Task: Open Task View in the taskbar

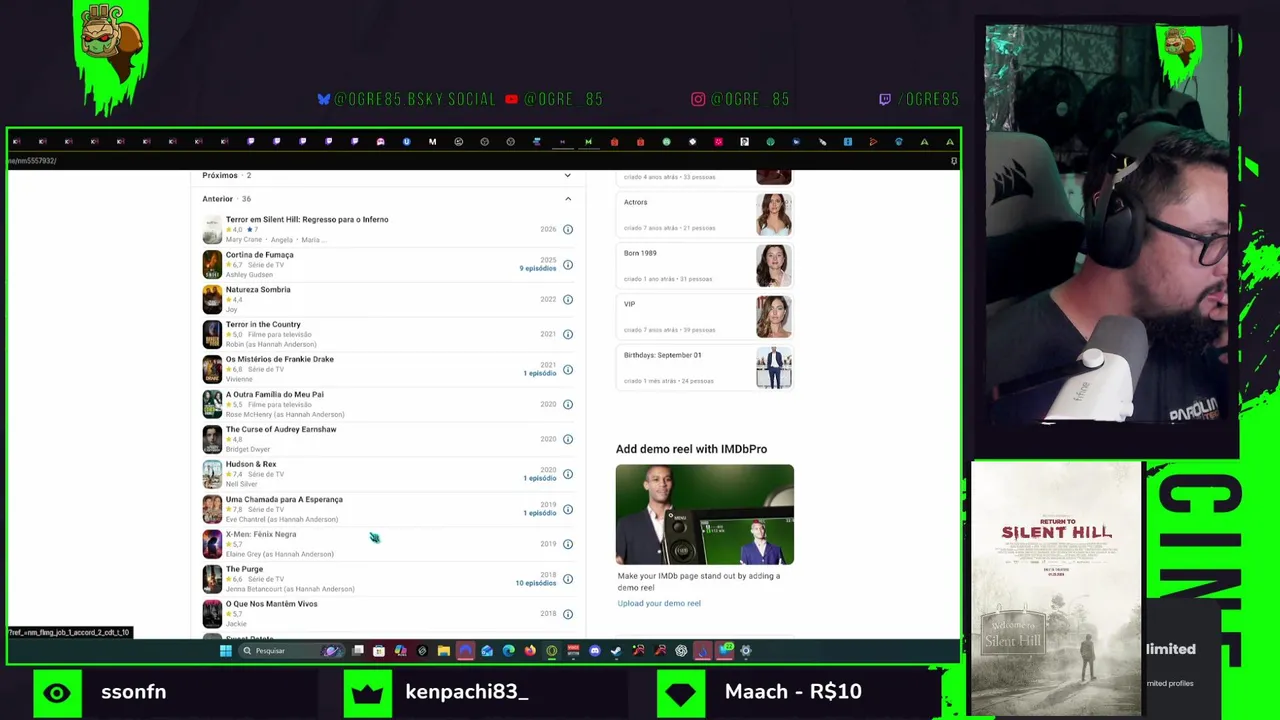Action: [x=357, y=651]
